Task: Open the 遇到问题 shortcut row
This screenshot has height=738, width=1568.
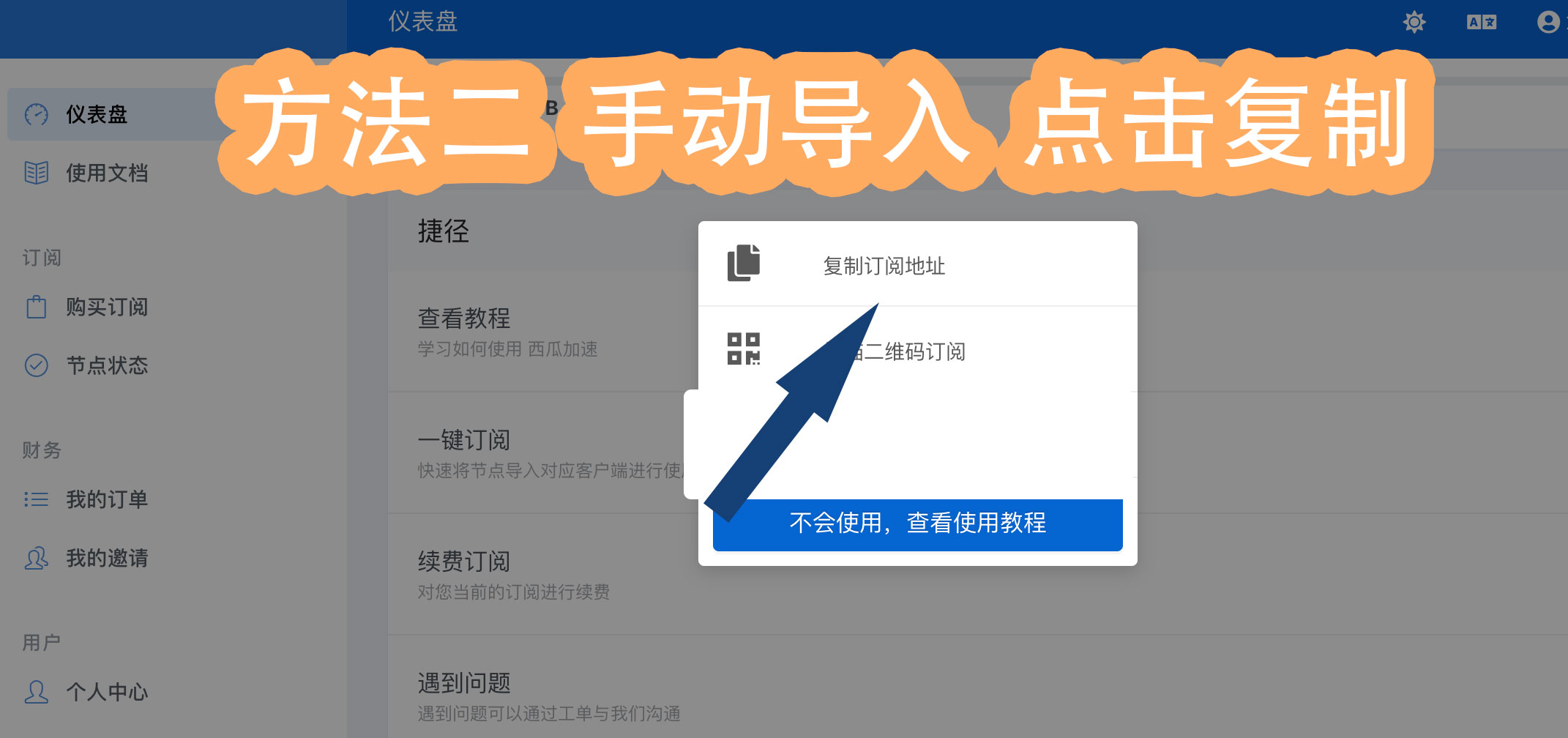Action: point(978,696)
